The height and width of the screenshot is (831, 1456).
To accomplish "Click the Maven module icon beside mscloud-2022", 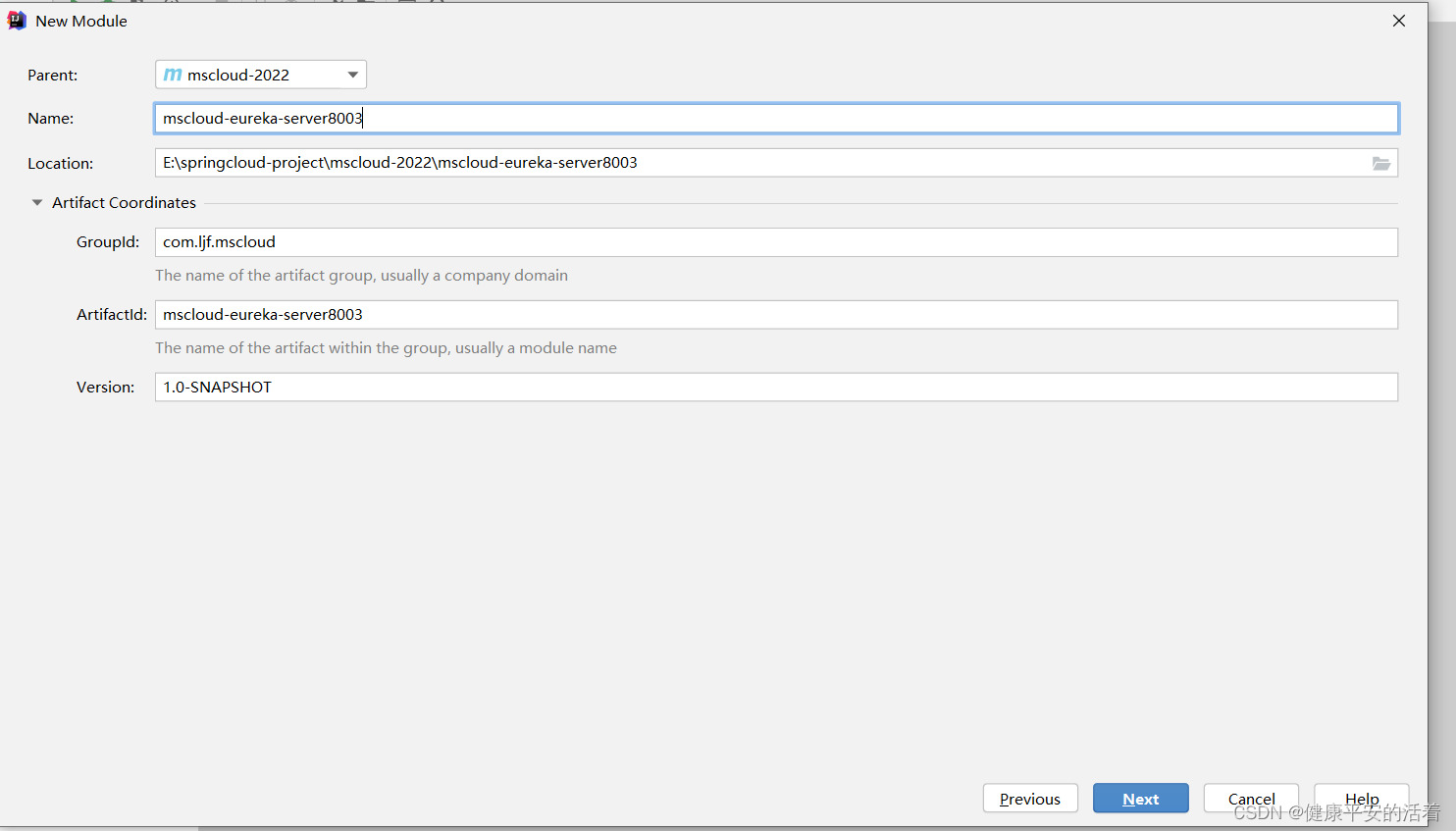I will (x=173, y=74).
